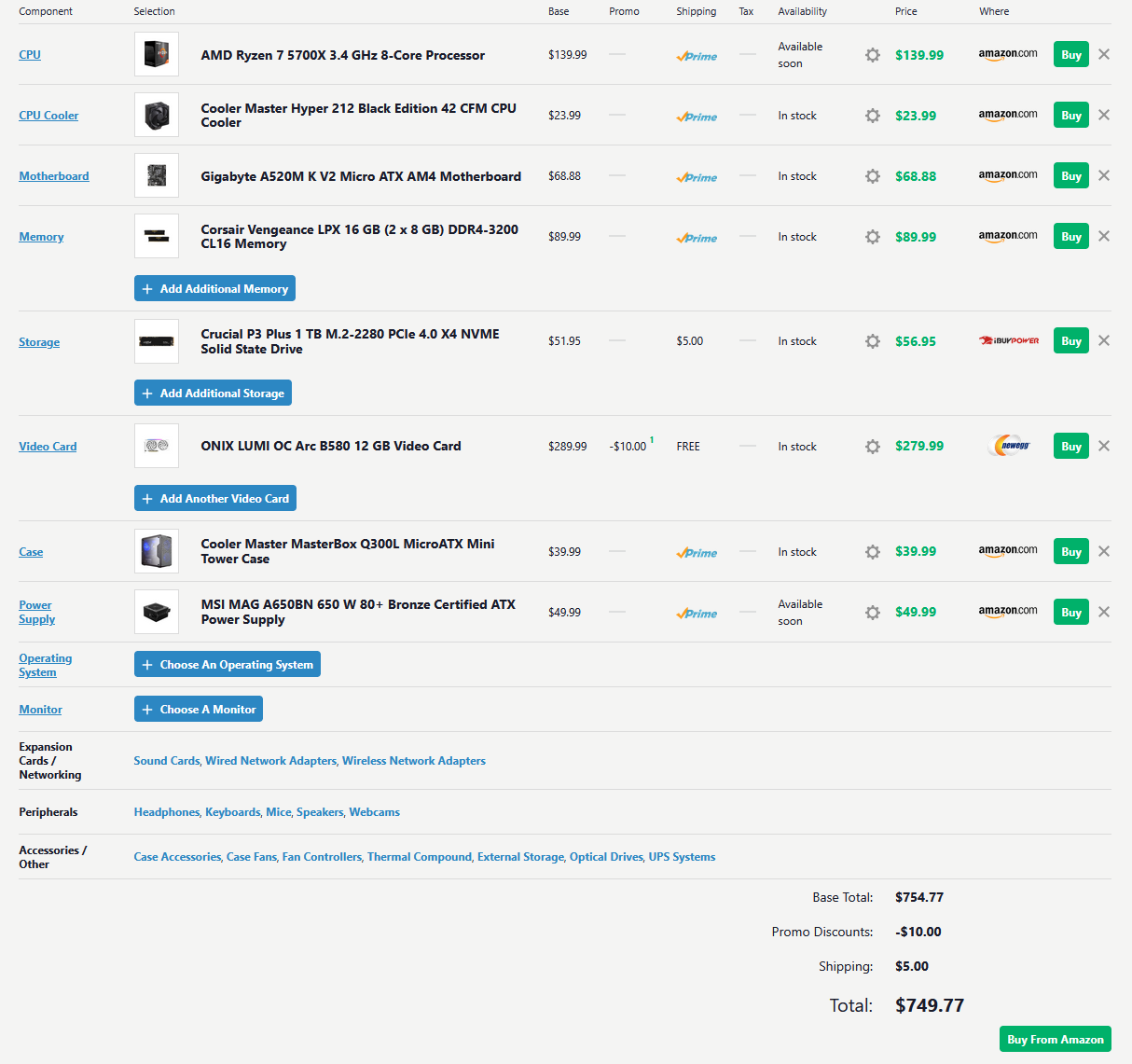This screenshot has width=1132, height=1064.
Task: Remove the ONIX Arc B580 card with X
Action: click(x=1104, y=446)
